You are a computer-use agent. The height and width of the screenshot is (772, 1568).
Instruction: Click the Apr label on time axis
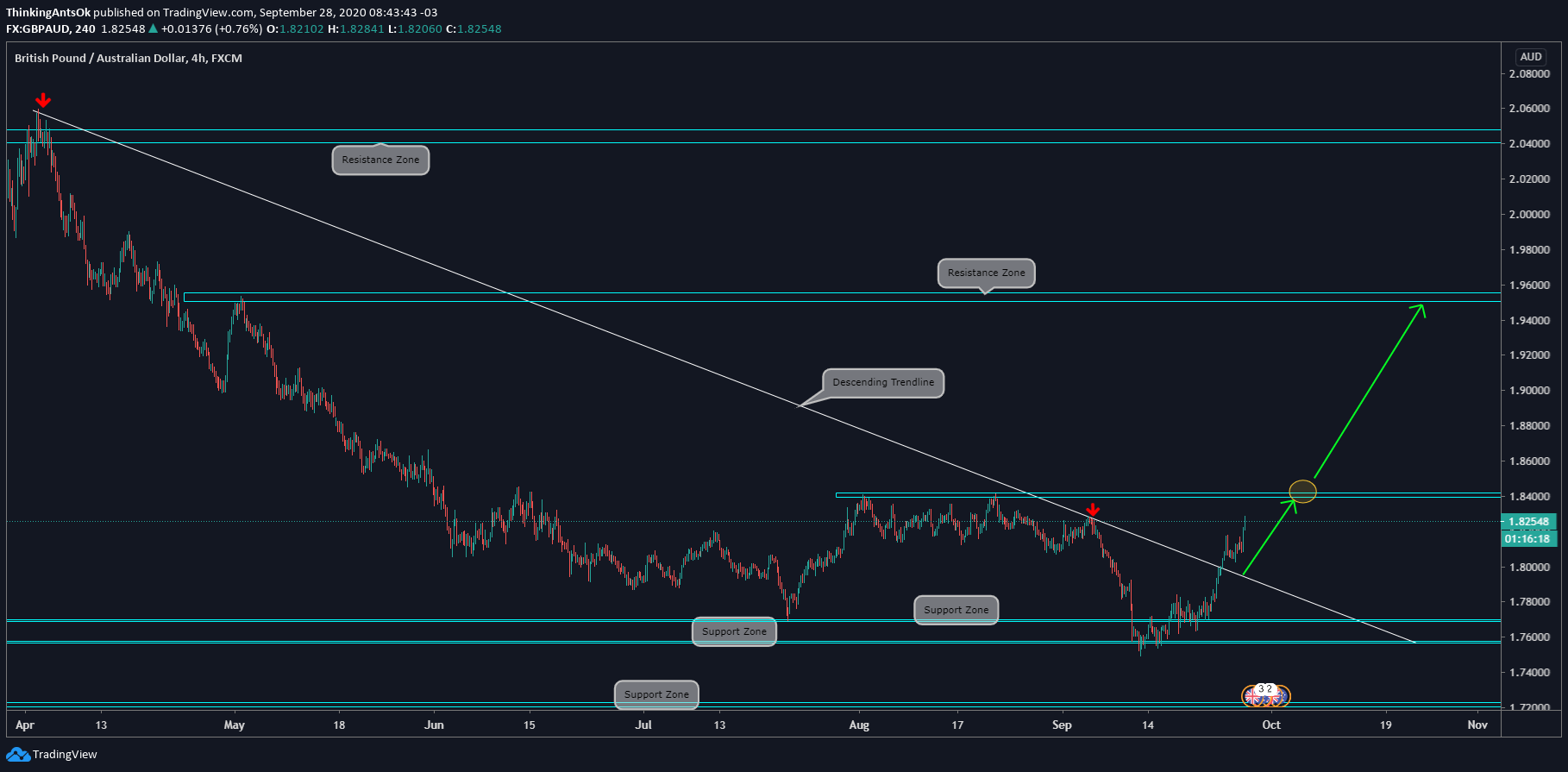(x=25, y=725)
